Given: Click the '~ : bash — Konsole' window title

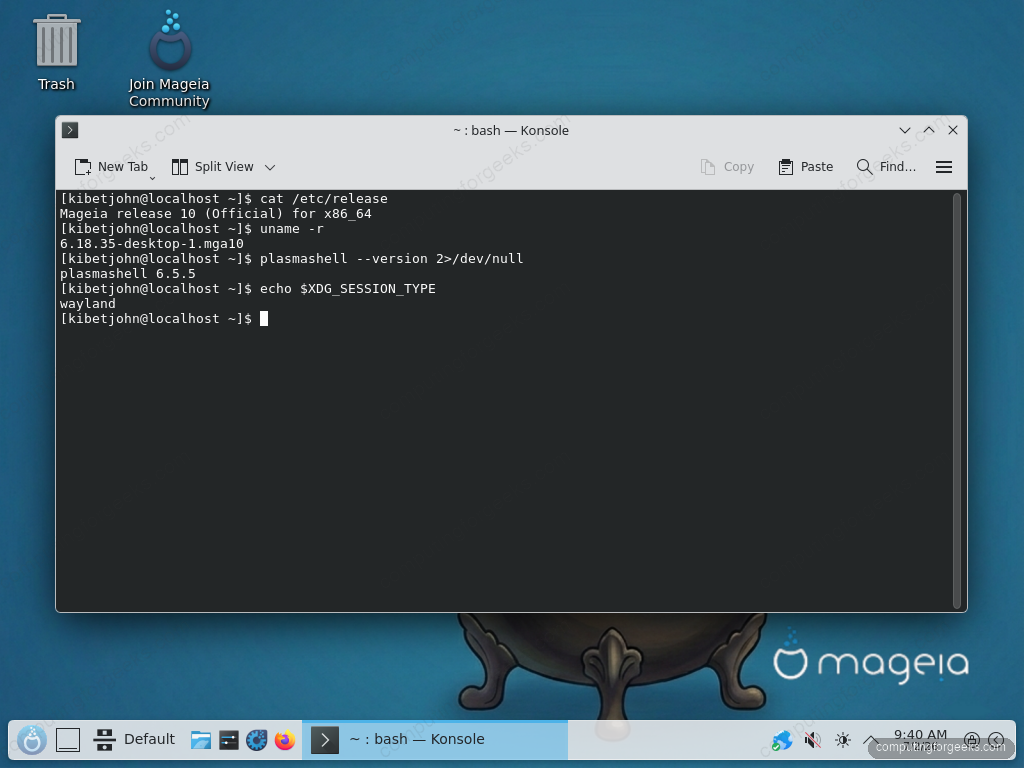Looking at the screenshot, I should tap(511, 130).
